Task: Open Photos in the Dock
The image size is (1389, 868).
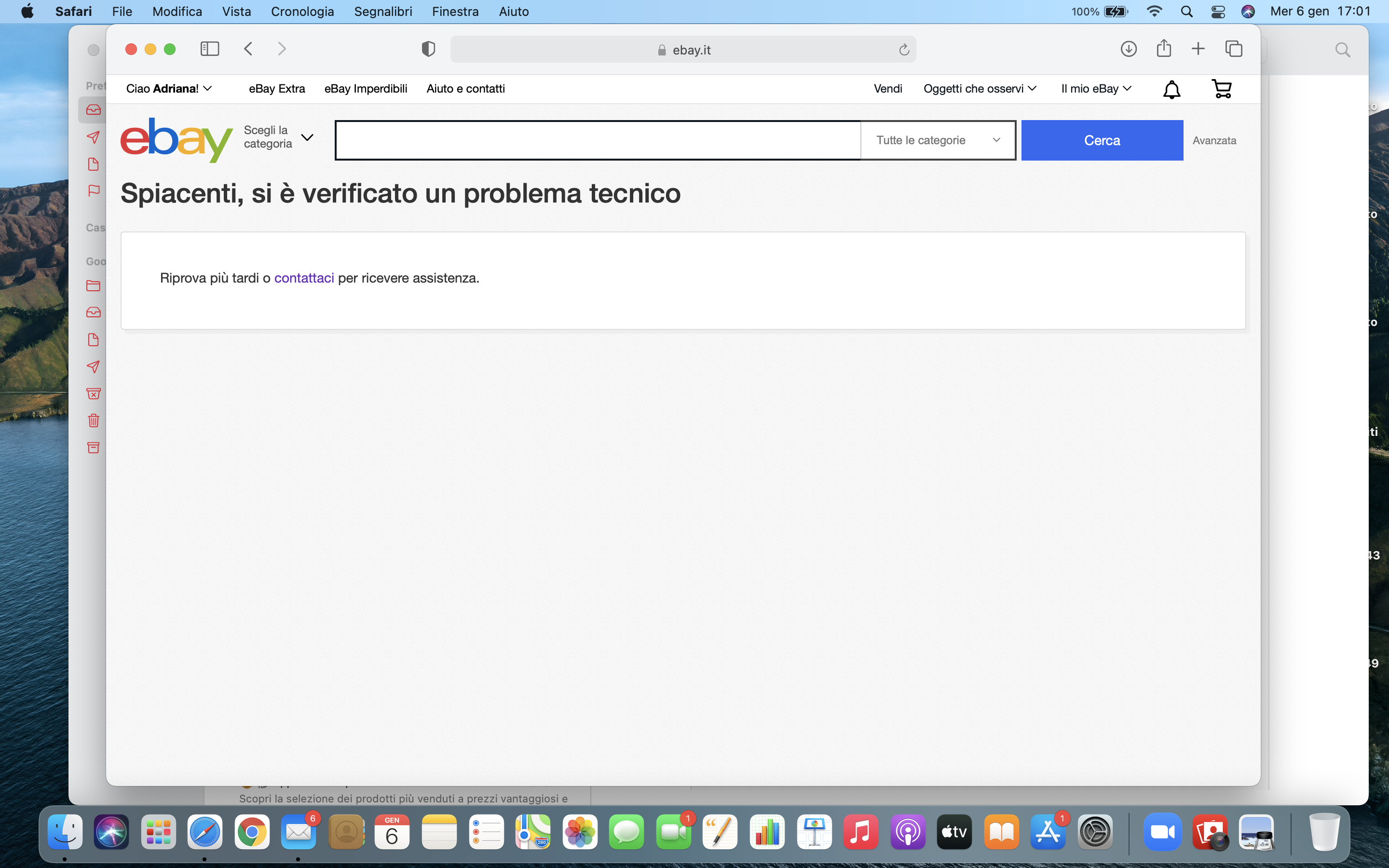Action: pyautogui.click(x=580, y=832)
